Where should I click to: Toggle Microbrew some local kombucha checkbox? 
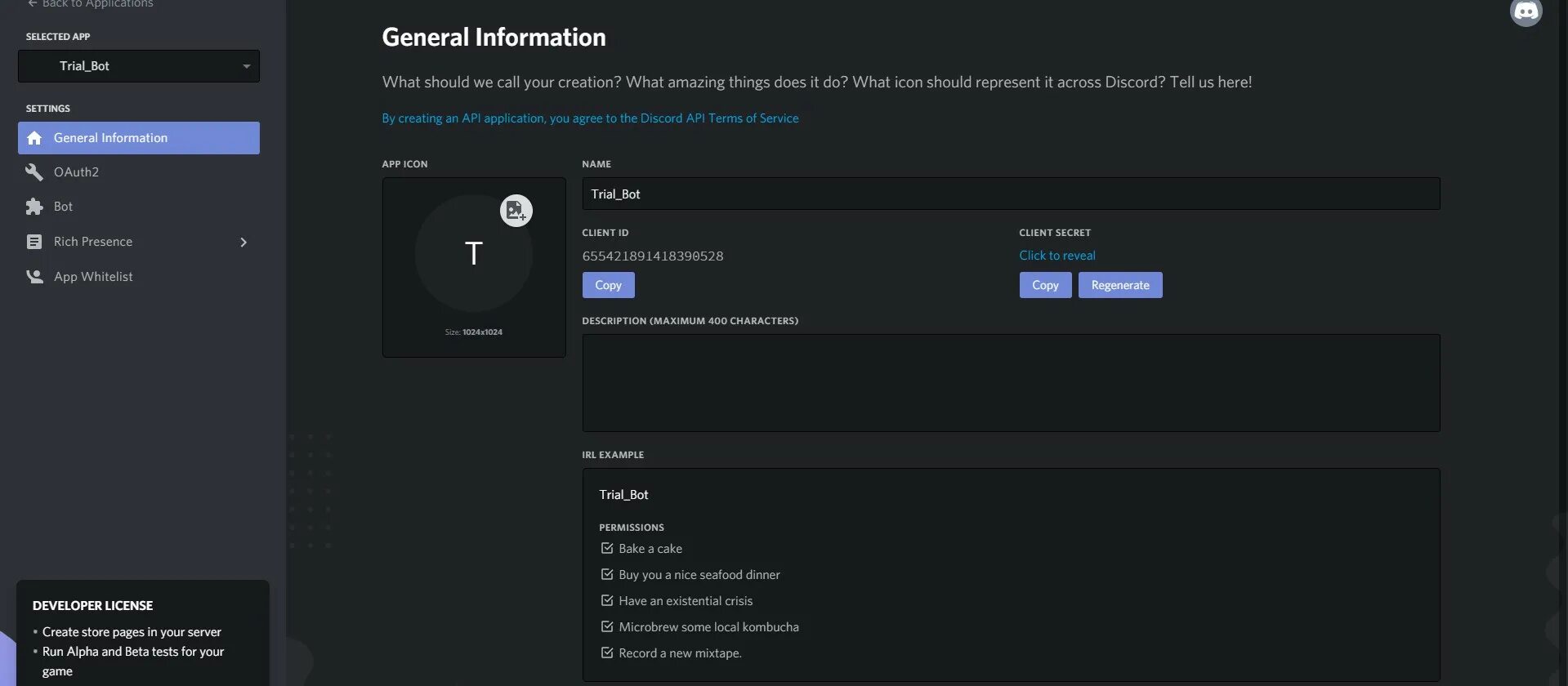(x=606, y=626)
